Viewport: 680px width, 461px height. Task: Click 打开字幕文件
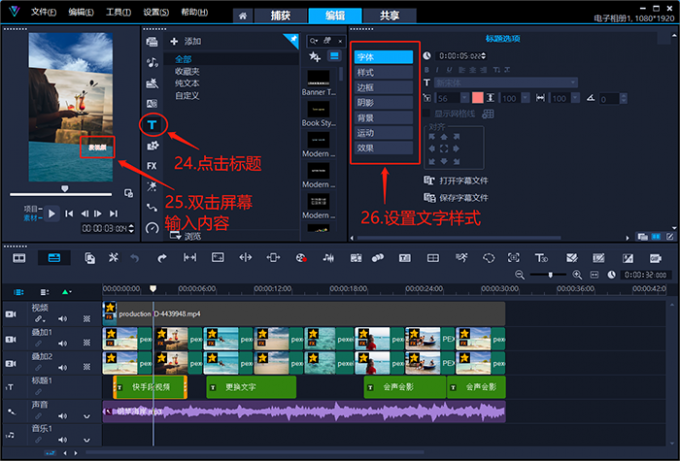(x=456, y=181)
